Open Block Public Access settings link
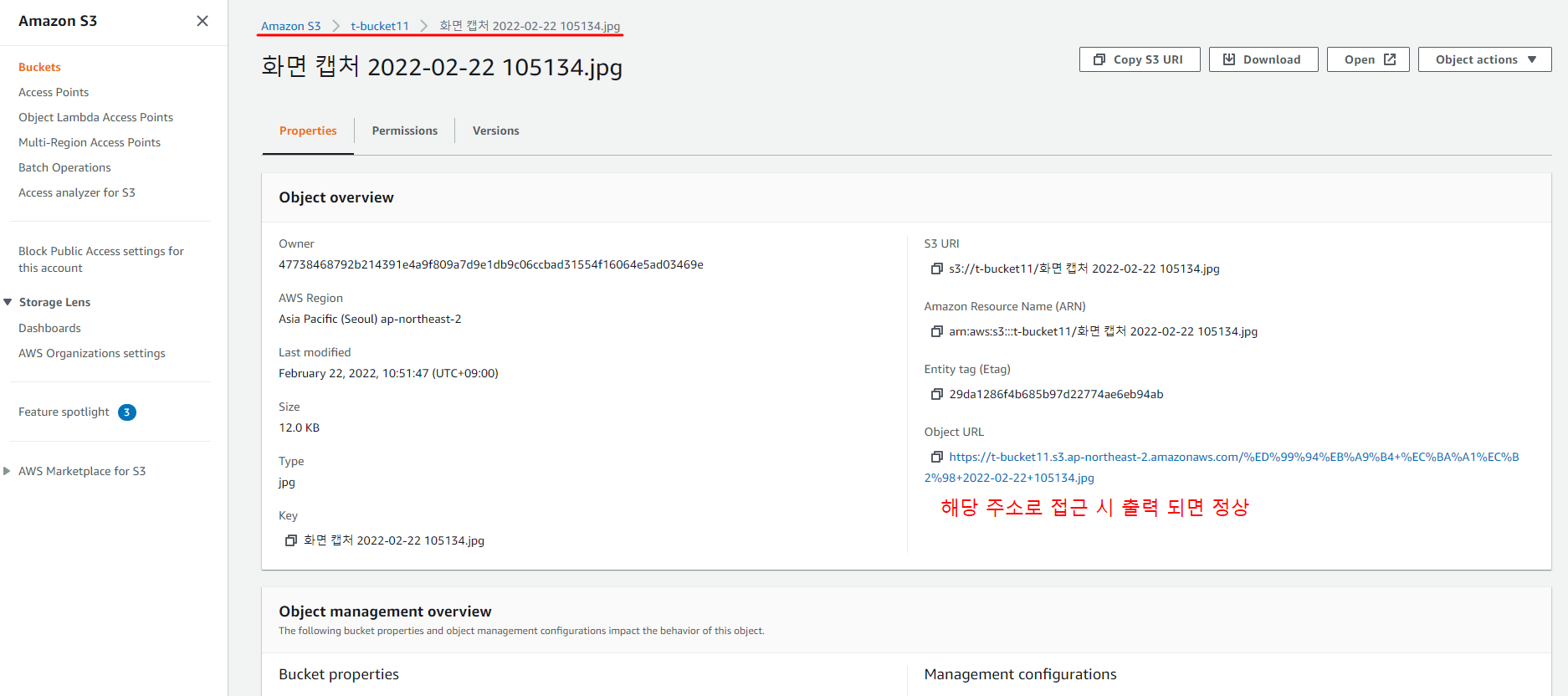 pos(101,259)
